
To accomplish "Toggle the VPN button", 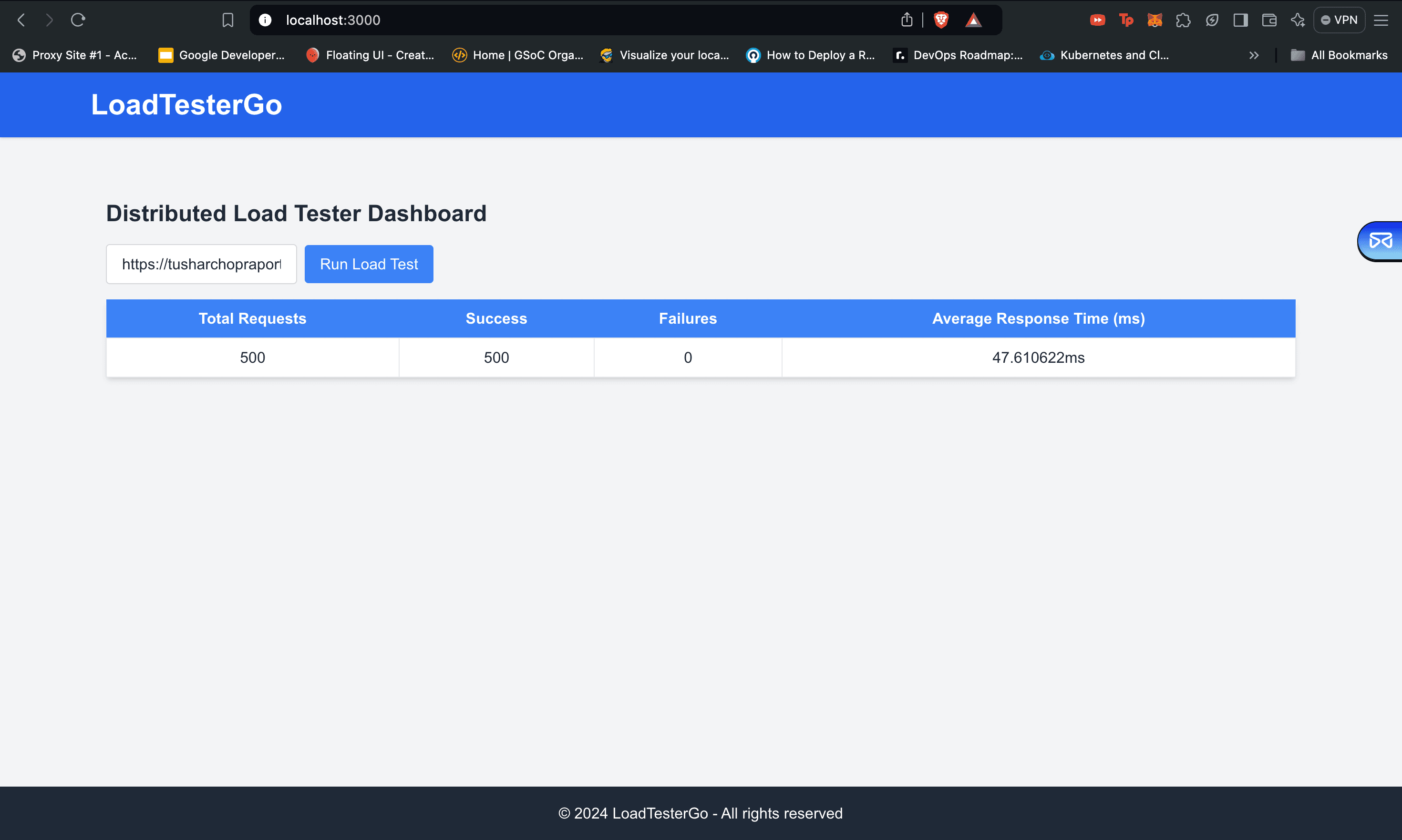I will (1339, 20).
